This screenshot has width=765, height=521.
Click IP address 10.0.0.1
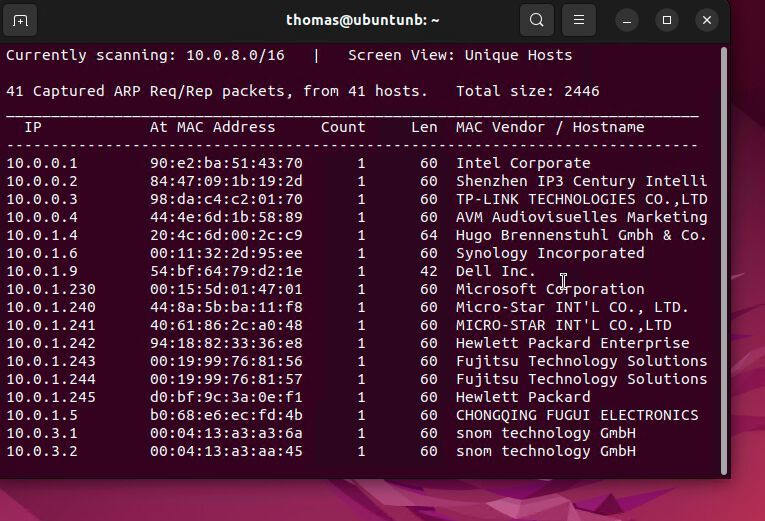click(x=41, y=163)
